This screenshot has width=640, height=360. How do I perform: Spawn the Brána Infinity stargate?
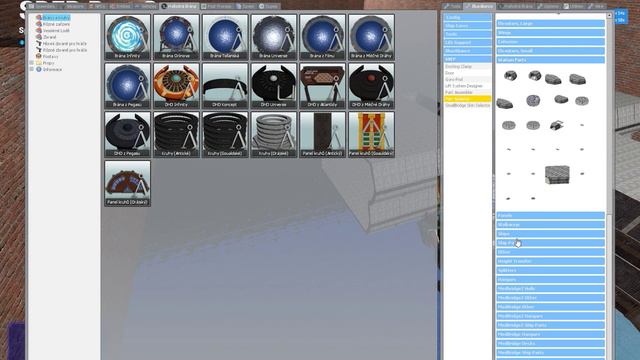[127, 37]
